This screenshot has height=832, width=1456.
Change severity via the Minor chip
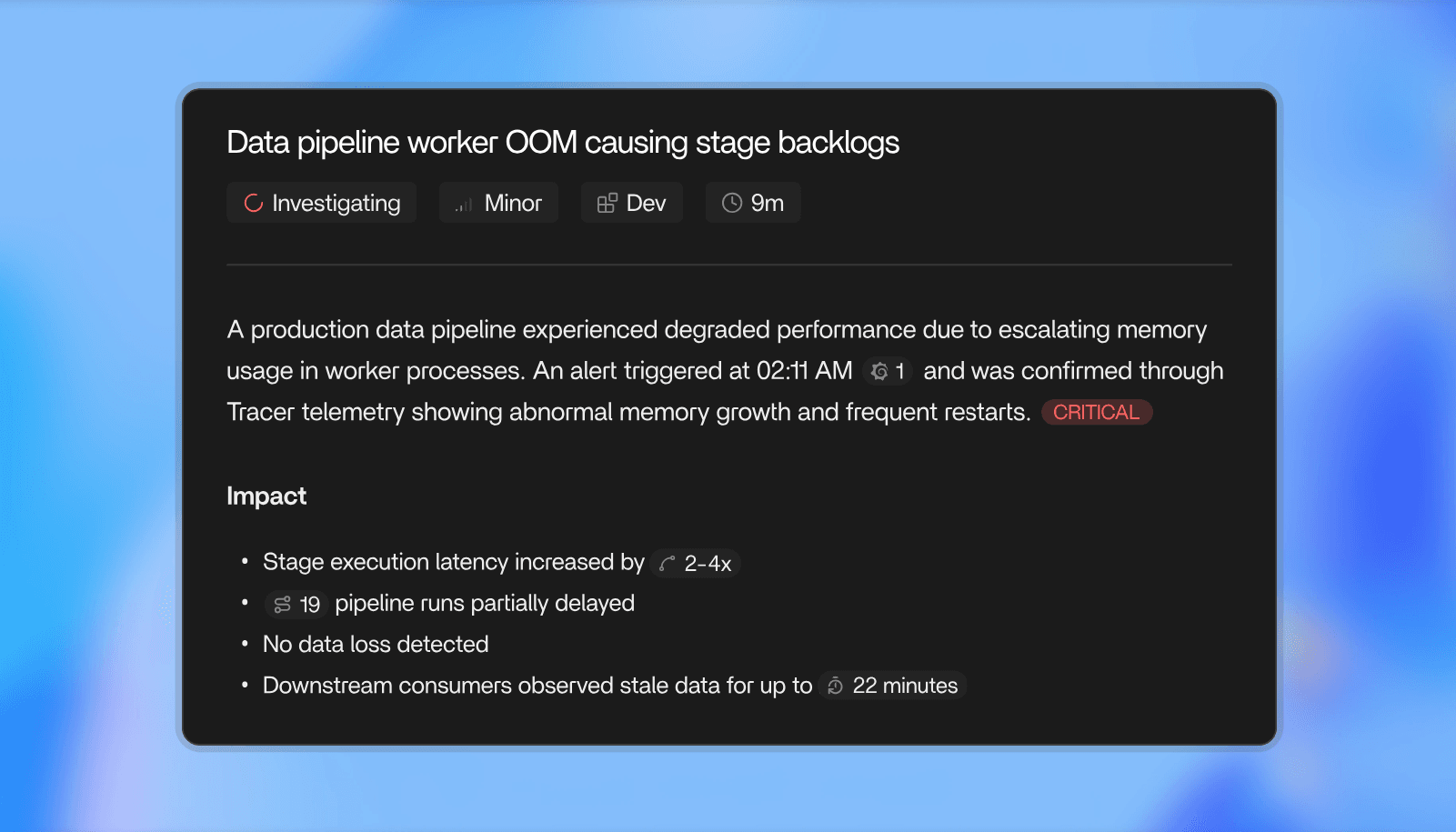pyautogui.click(x=498, y=203)
